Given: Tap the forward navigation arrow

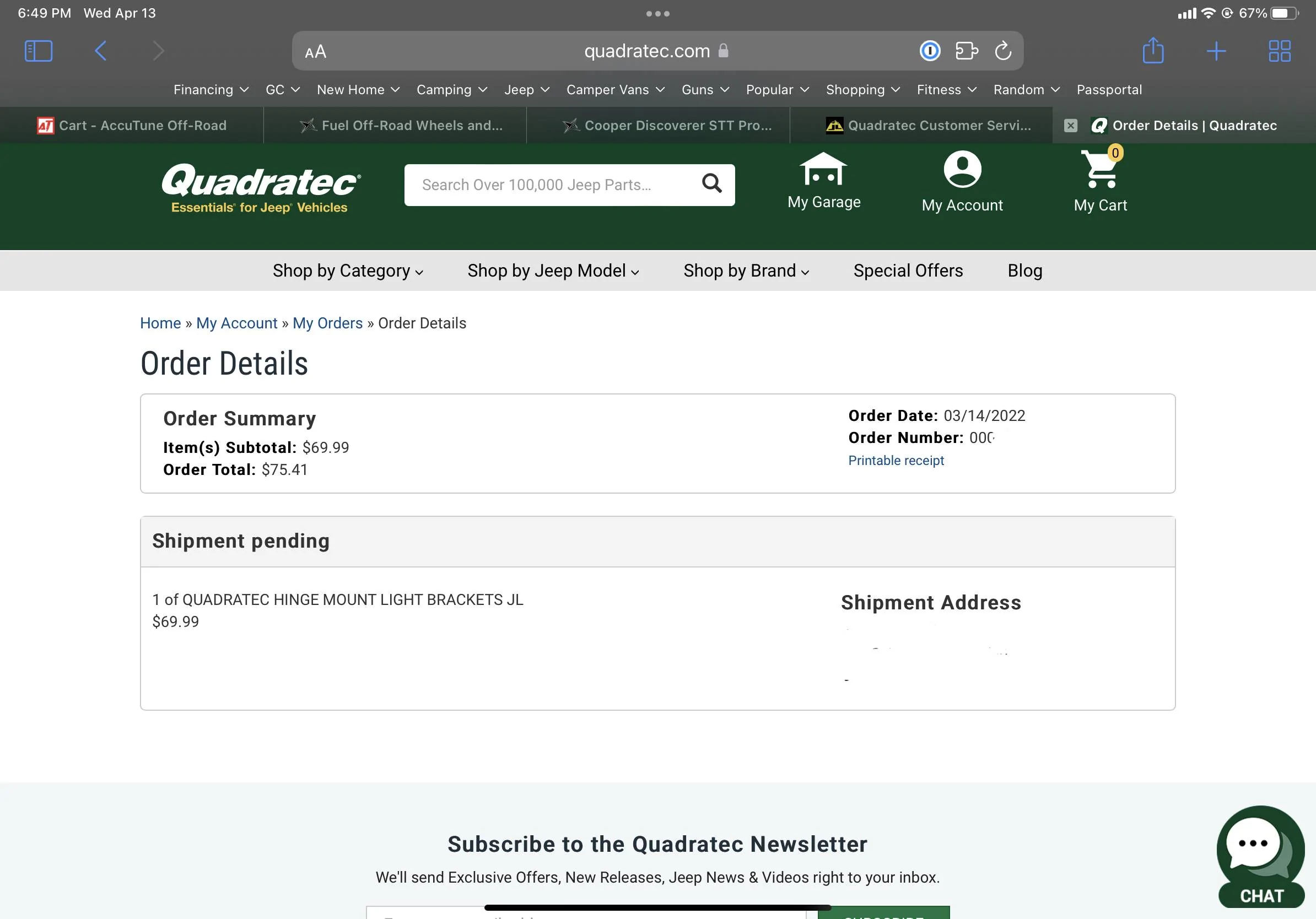Looking at the screenshot, I should [159, 51].
